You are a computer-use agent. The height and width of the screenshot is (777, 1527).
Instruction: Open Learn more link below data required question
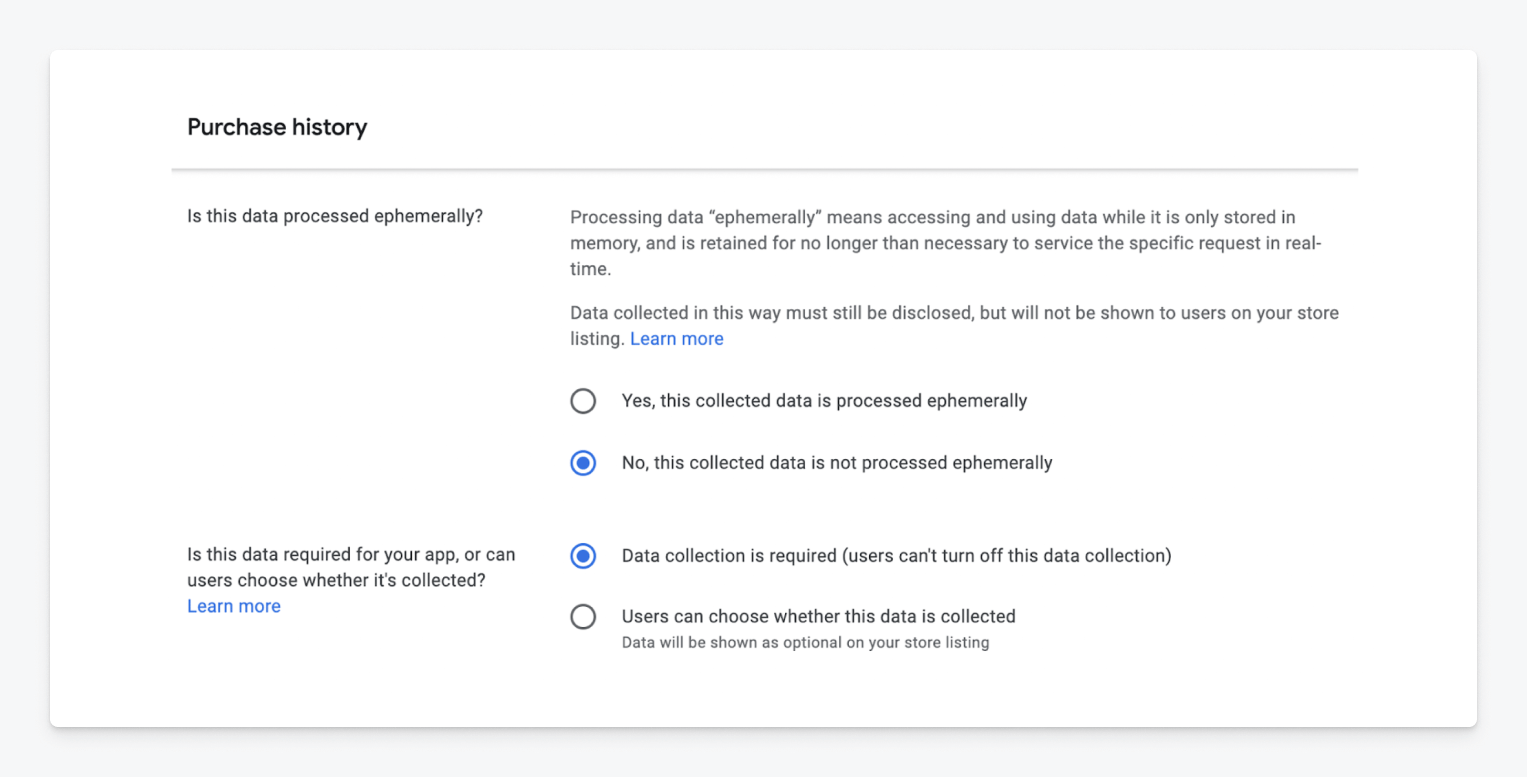(234, 606)
